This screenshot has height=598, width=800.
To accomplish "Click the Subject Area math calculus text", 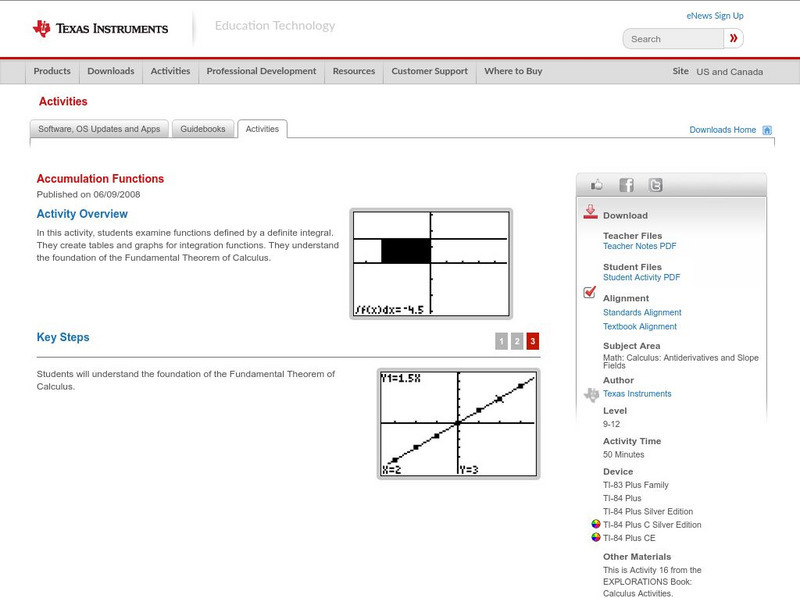I will coord(681,362).
